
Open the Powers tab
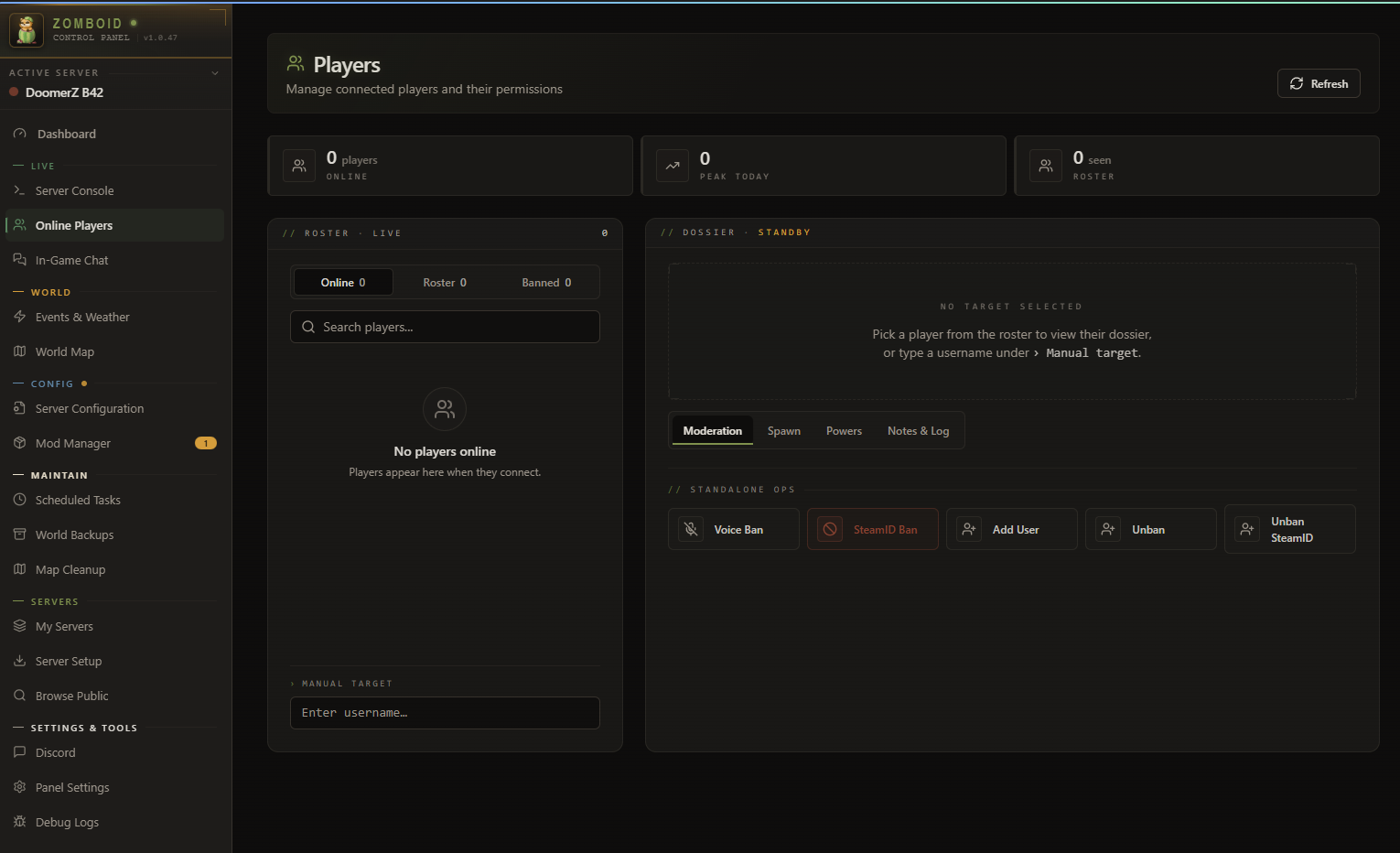click(x=844, y=430)
